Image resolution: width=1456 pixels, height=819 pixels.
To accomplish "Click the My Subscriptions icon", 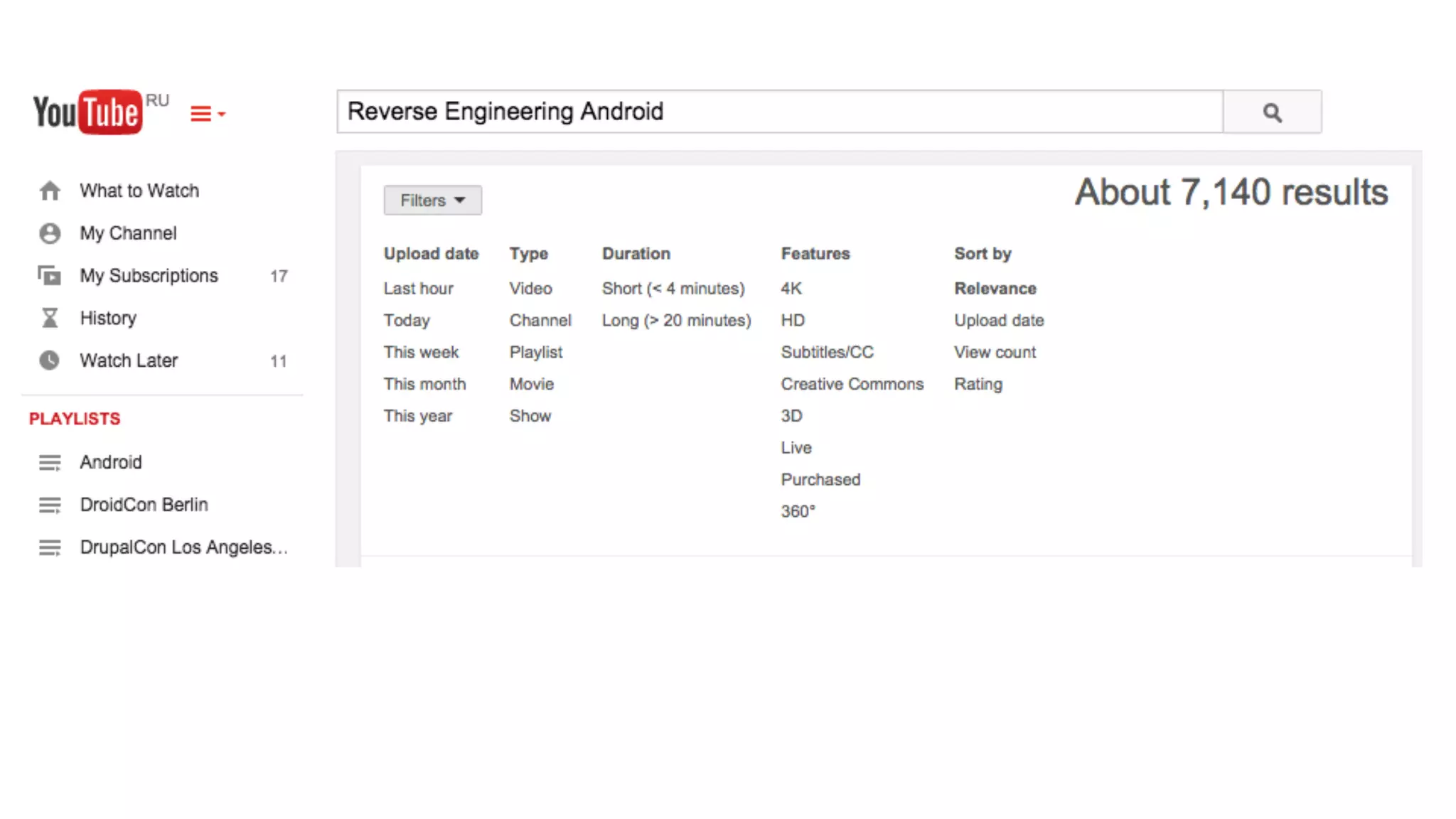I will pyautogui.click(x=50, y=276).
